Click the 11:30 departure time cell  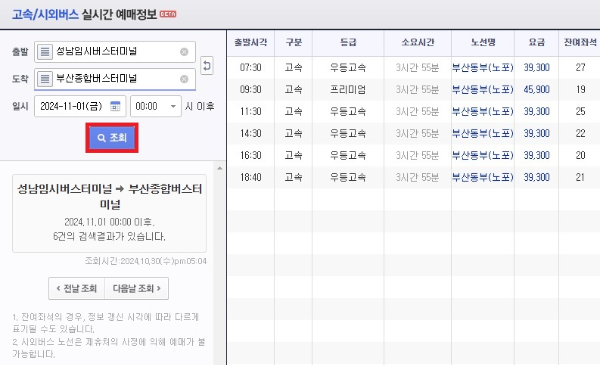click(251, 112)
